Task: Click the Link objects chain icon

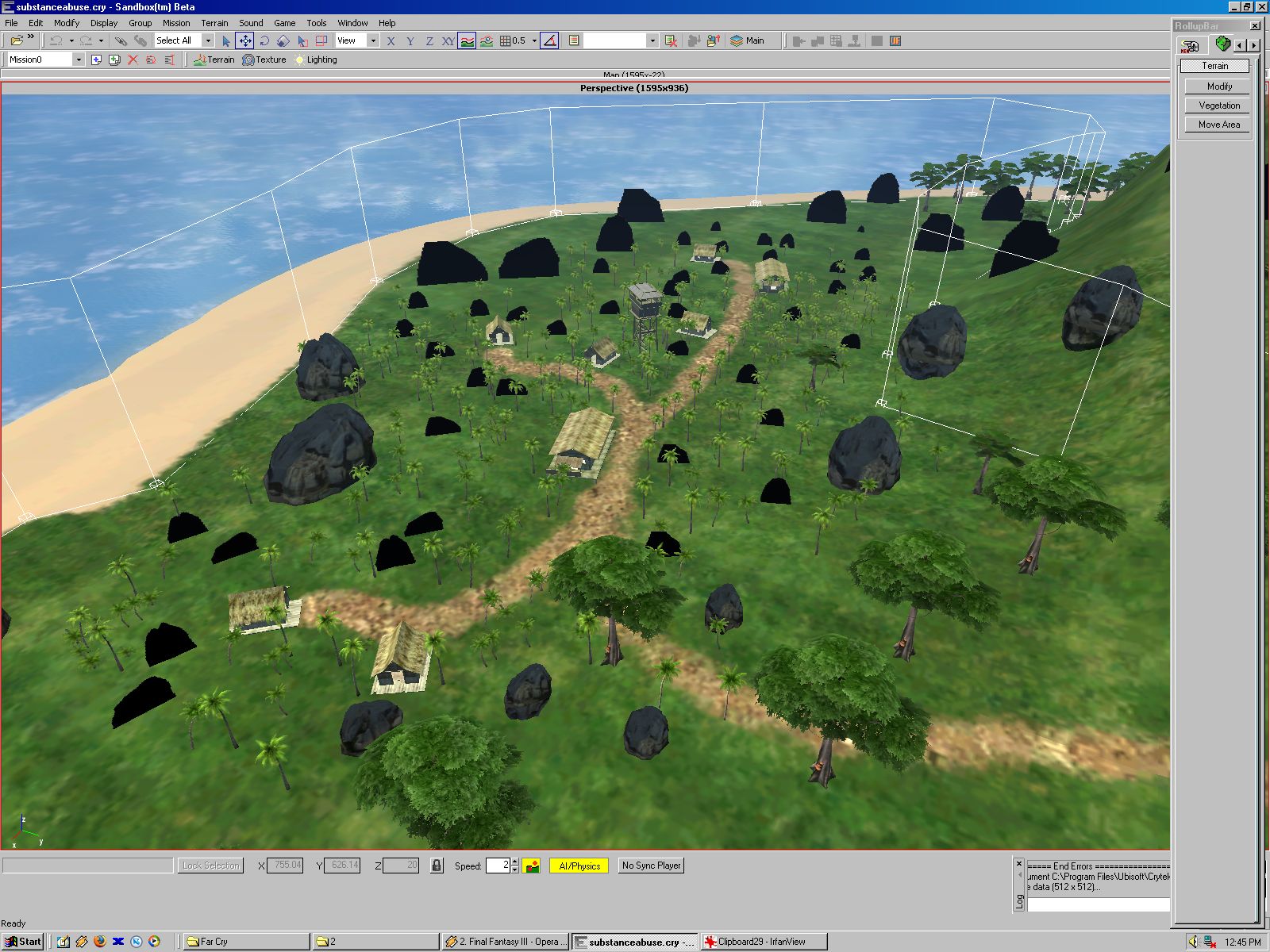Action: pos(121,40)
